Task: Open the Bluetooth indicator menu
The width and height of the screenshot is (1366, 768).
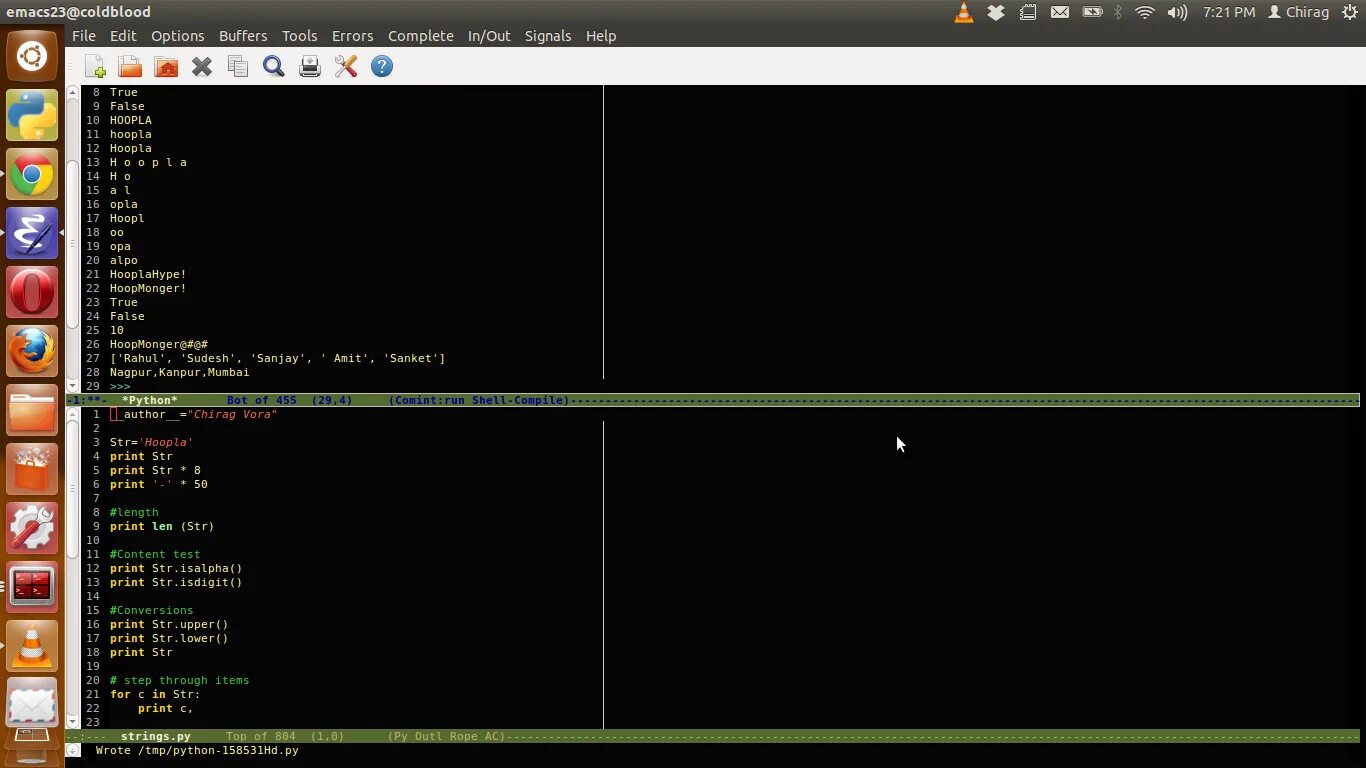Action: pos(1118,12)
